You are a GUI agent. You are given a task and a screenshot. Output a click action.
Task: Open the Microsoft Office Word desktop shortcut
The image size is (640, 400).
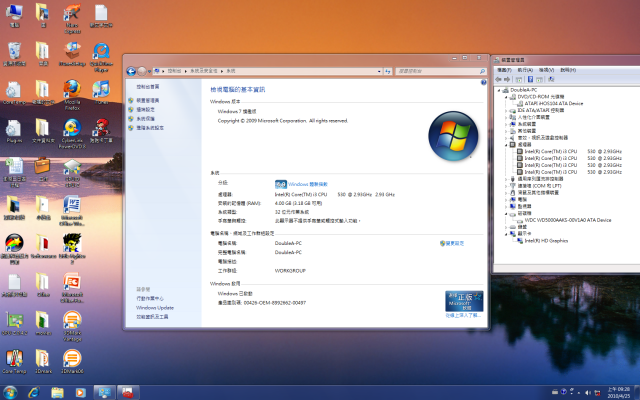pyautogui.click(x=72, y=211)
